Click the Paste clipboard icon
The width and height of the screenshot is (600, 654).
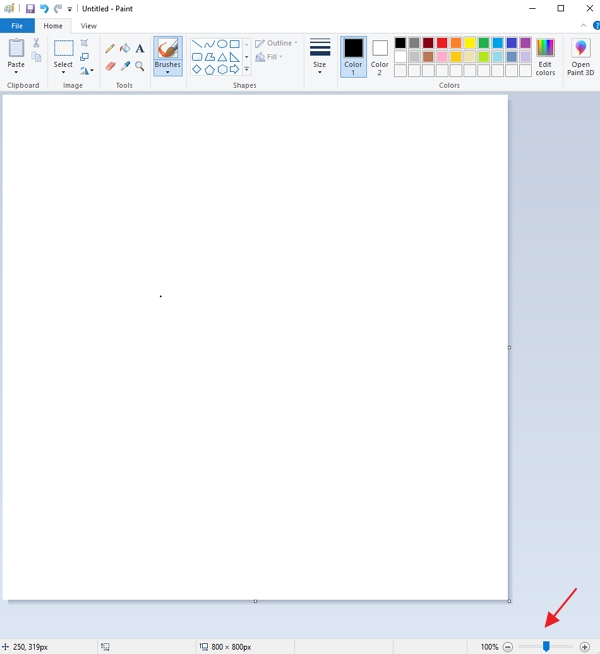click(16, 48)
